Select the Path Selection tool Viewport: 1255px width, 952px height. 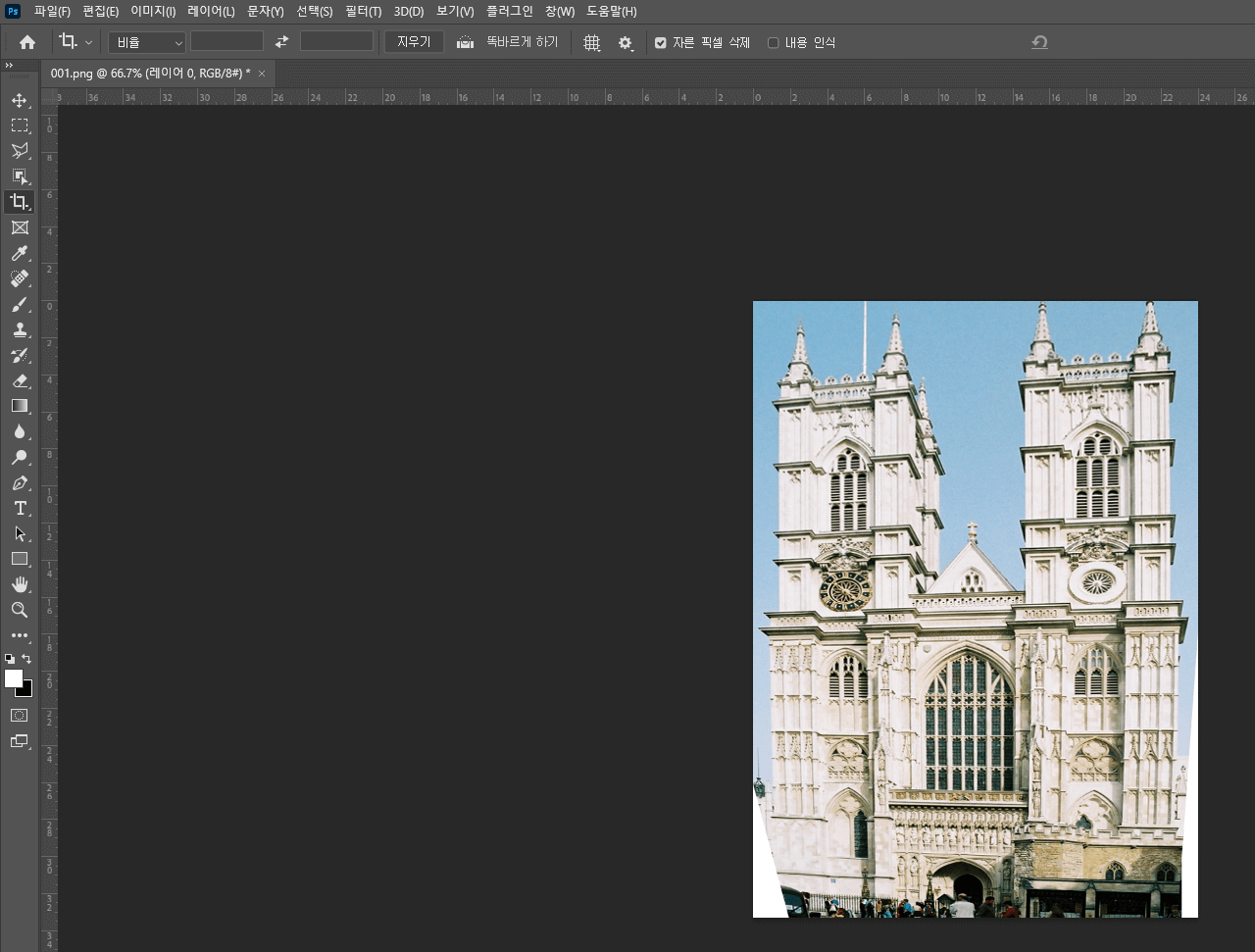20,533
